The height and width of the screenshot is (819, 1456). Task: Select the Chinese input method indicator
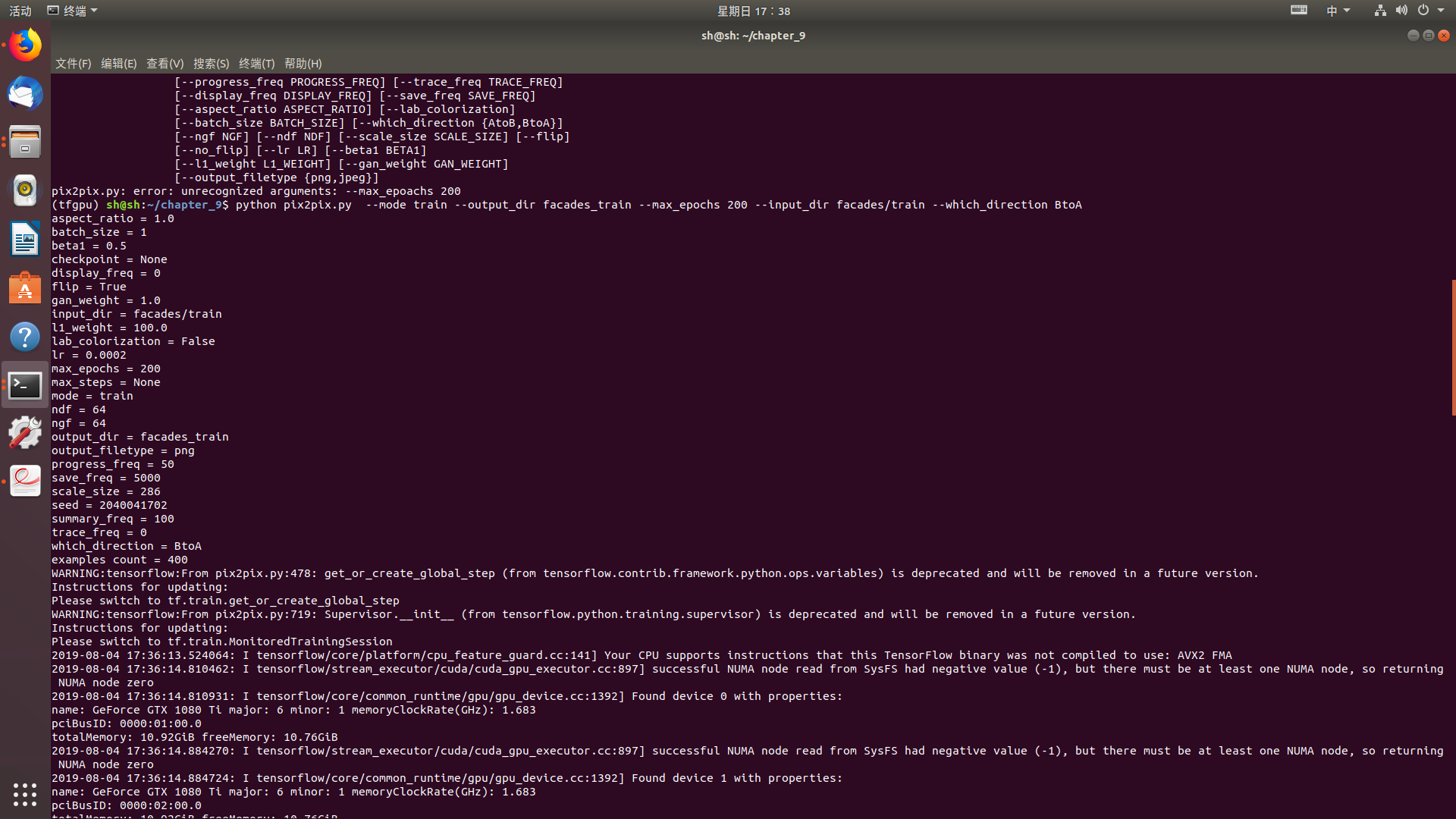click(x=1333, y=11)
